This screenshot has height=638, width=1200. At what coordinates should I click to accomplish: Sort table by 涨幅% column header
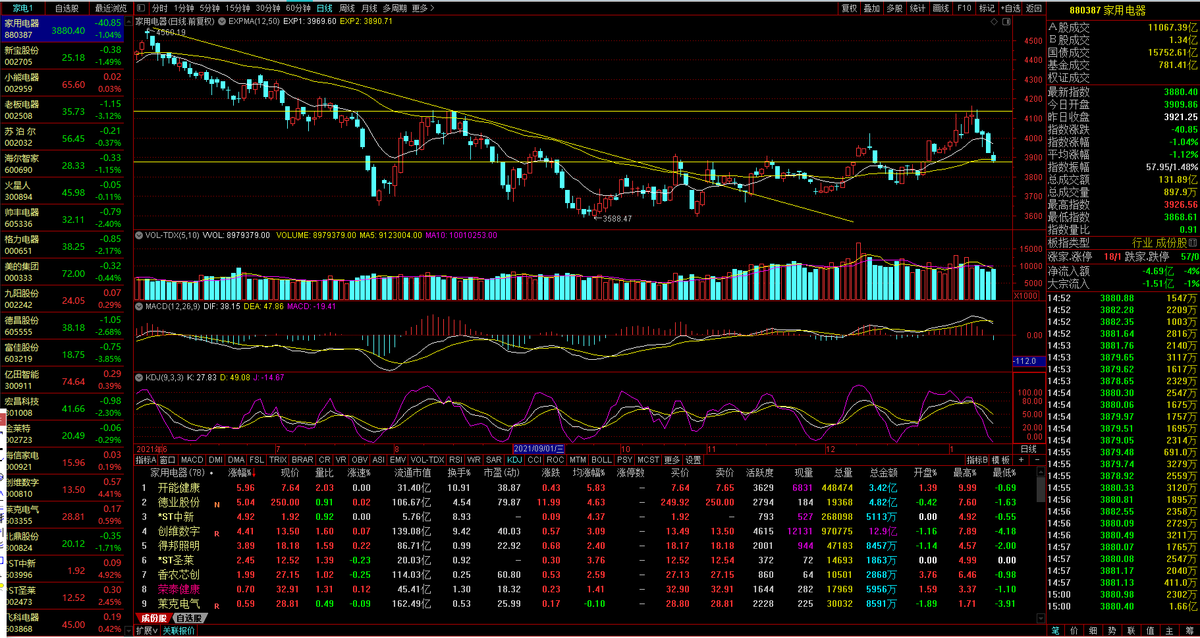click(x=241, y=472)
